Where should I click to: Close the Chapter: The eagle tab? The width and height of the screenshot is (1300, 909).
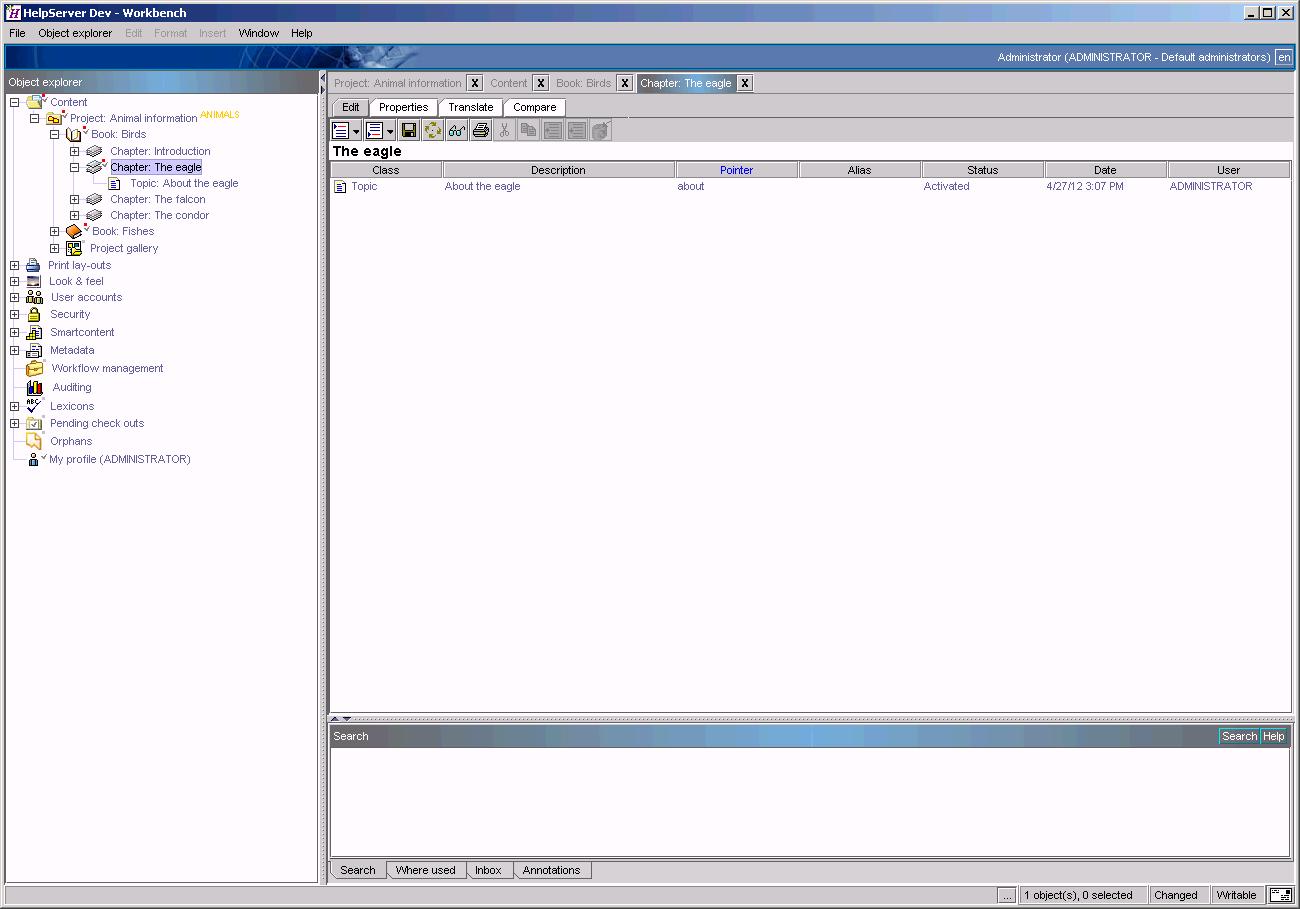[745, 83]
